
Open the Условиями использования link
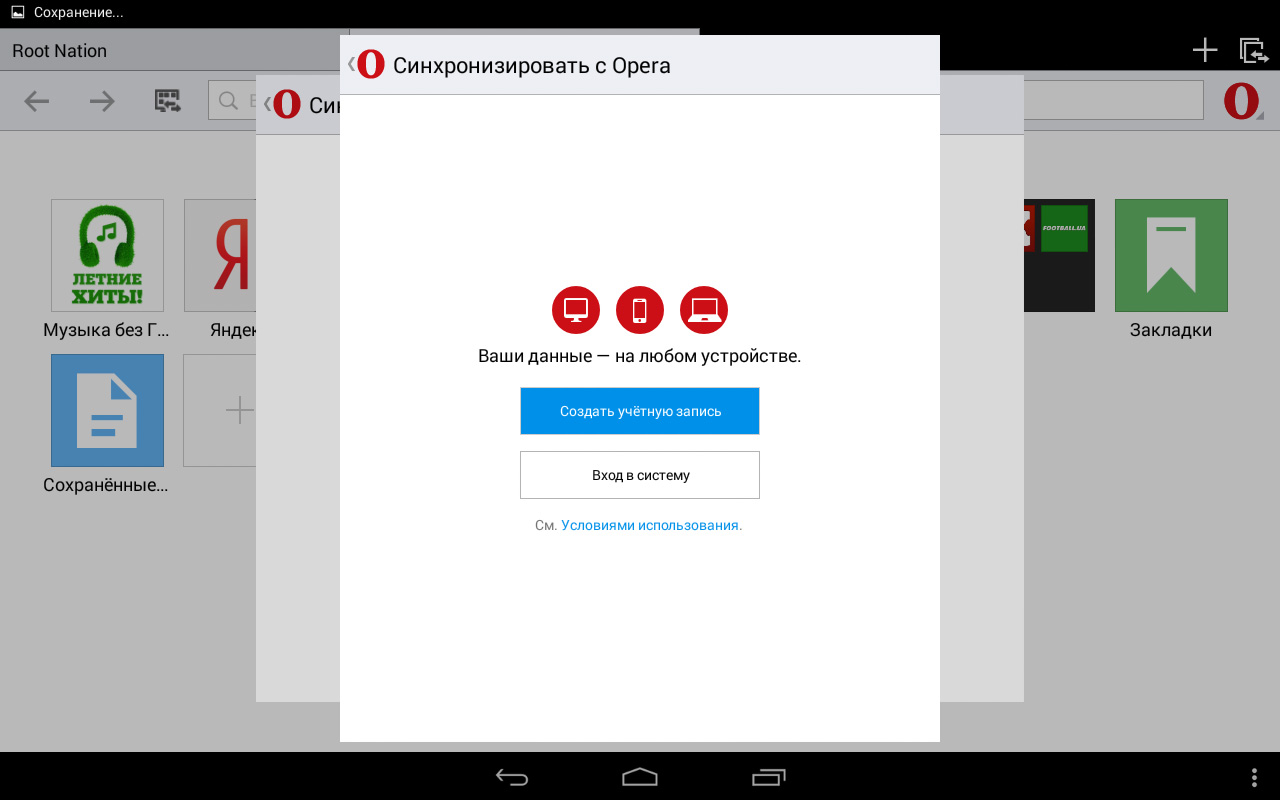click(651, 525)
